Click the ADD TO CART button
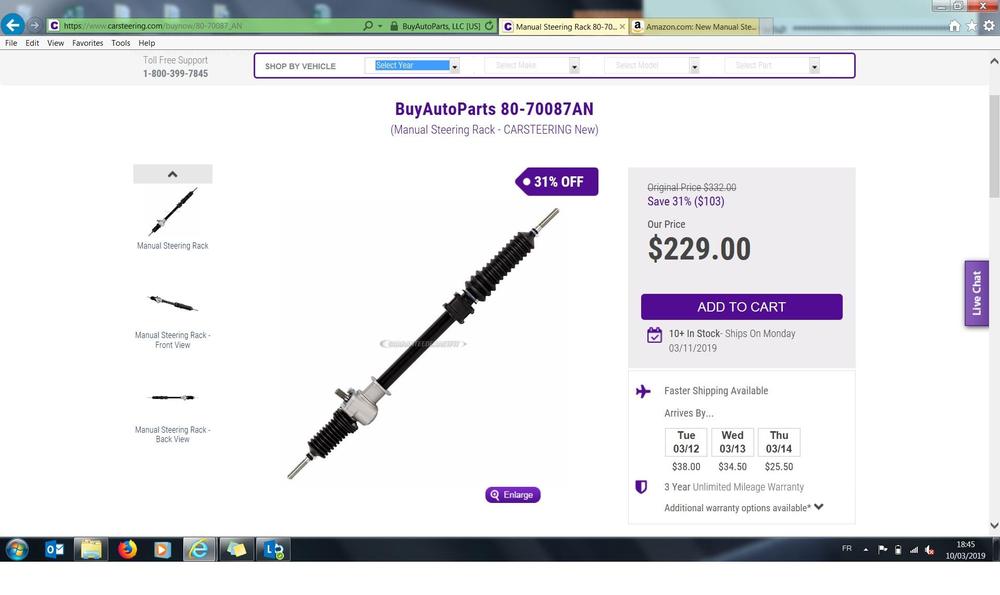This screenshot has width=1000, height=595. point(741,307)
